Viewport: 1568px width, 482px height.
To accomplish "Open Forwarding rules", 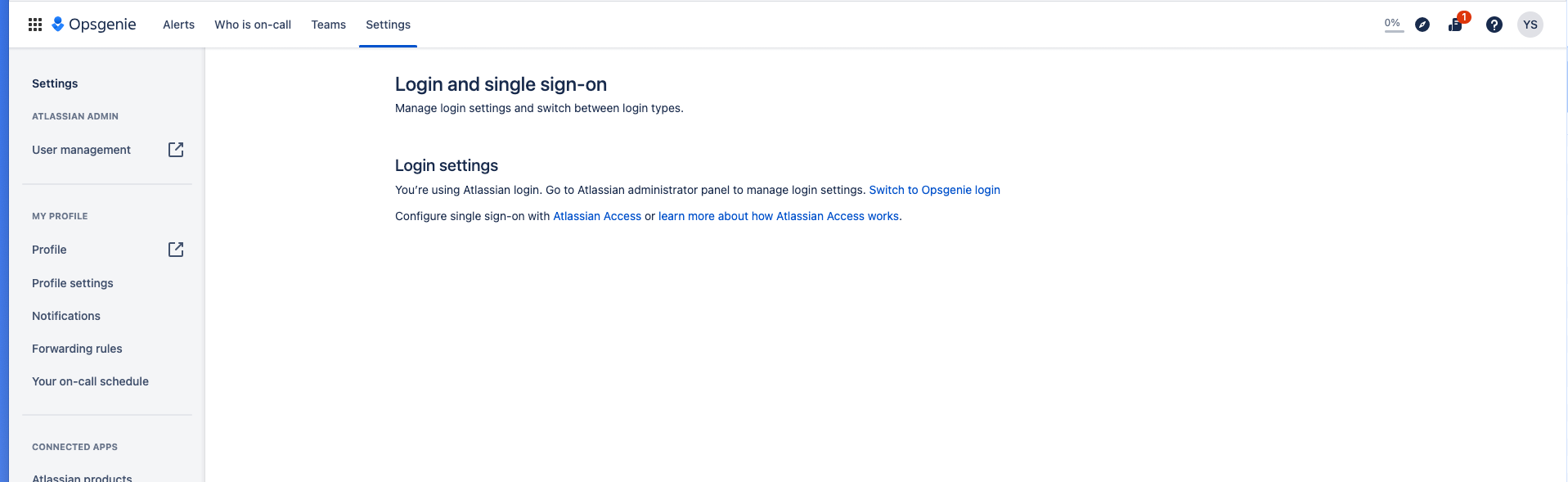I will [77, 349].
